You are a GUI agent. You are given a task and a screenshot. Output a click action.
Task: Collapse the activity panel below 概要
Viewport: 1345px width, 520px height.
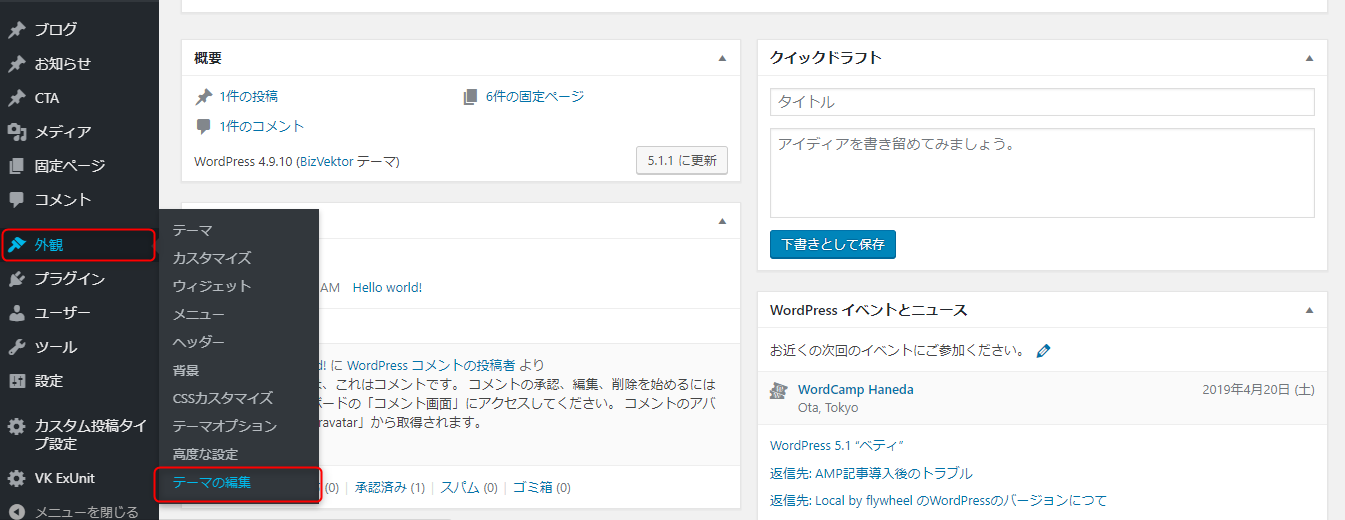pyautogui.click(x=722, y=221)
